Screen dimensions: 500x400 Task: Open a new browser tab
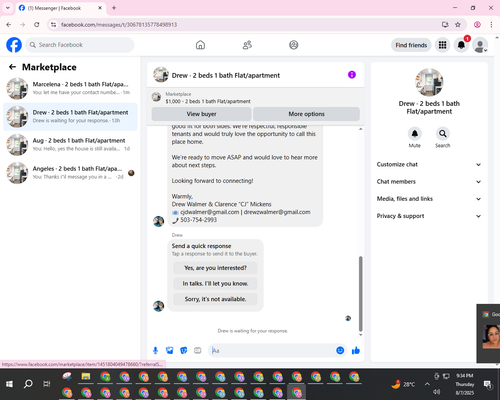click(114, 8)
